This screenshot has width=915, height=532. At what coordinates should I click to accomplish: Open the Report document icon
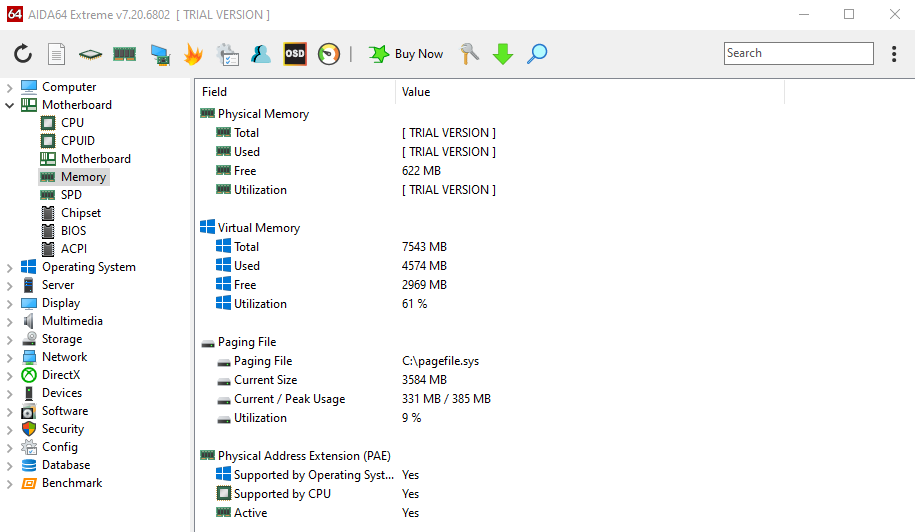(56, 54)
